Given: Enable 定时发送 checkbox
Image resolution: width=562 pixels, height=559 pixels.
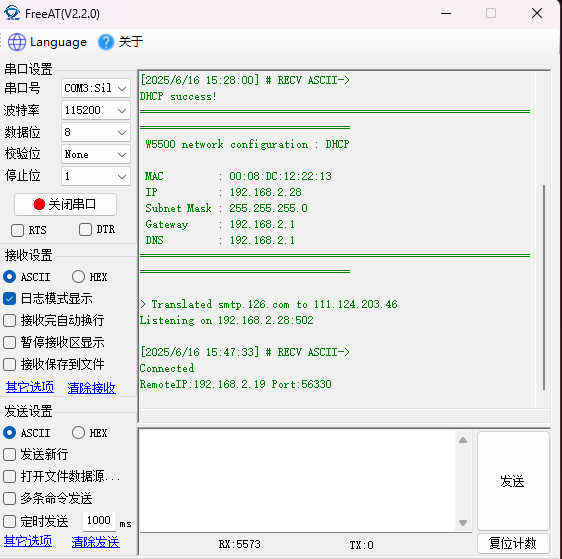Looking at the screenshot, I should click(9, 521).
